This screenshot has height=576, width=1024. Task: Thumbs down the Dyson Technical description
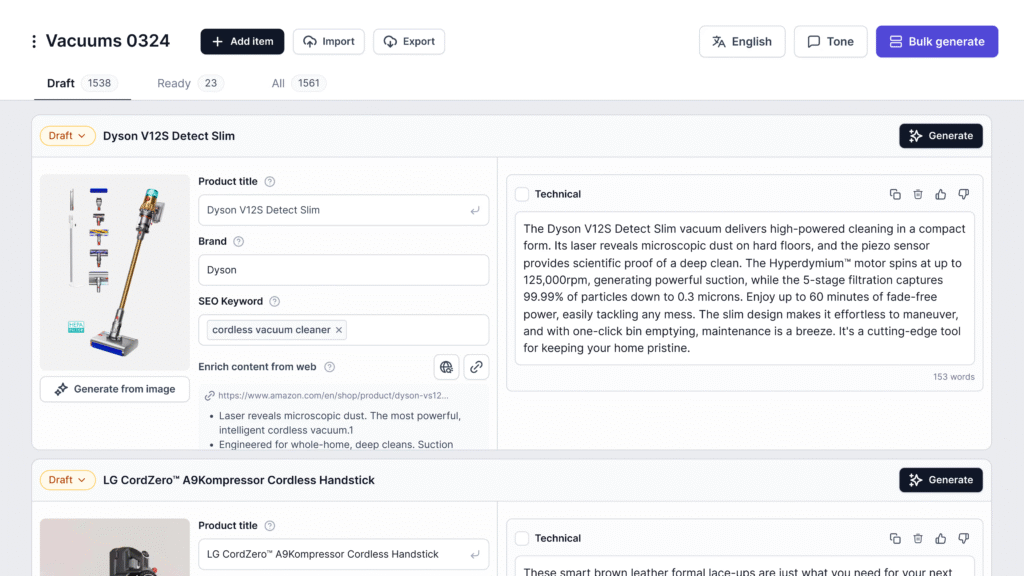(x=964, y=194)
